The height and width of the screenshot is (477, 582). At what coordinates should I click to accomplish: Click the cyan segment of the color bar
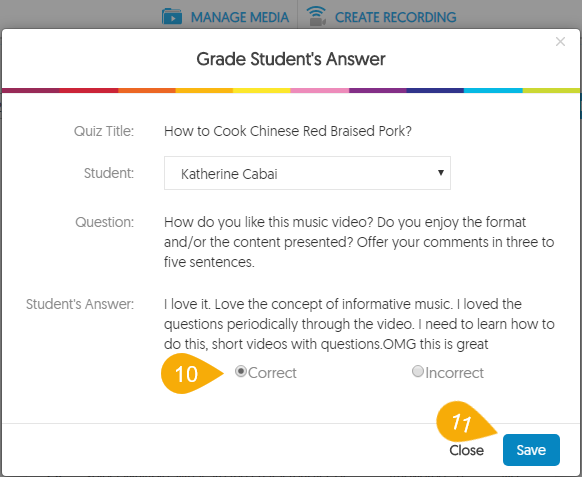pyautogui.click(x=493, y=90)
